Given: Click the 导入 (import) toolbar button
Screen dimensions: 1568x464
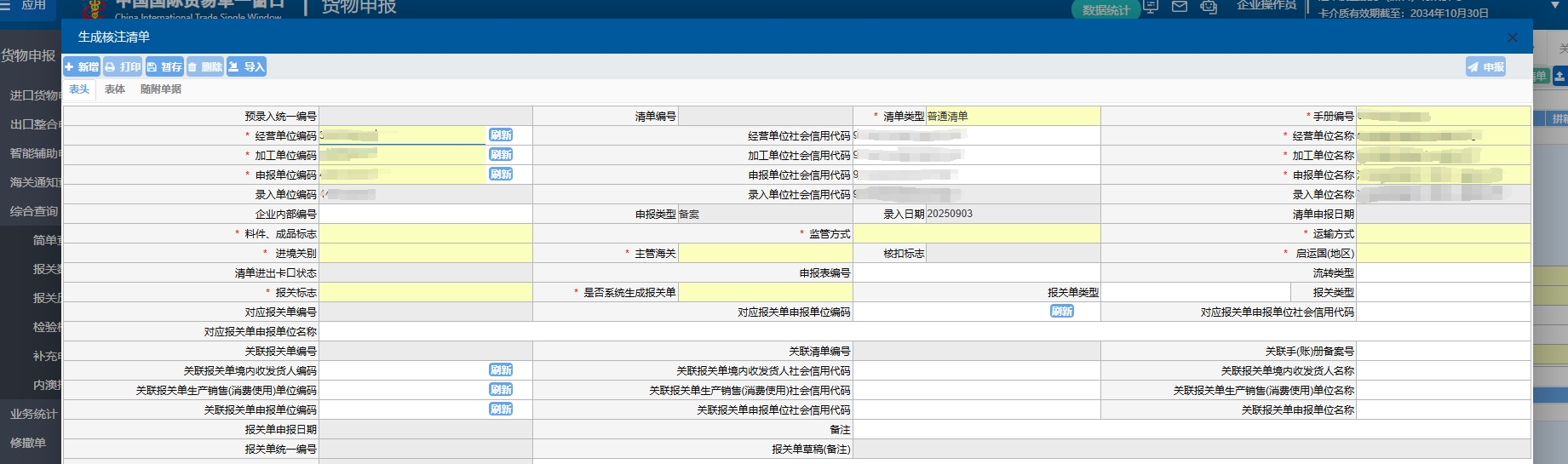Looking at the screenshot, I should [x=246, y=66].
